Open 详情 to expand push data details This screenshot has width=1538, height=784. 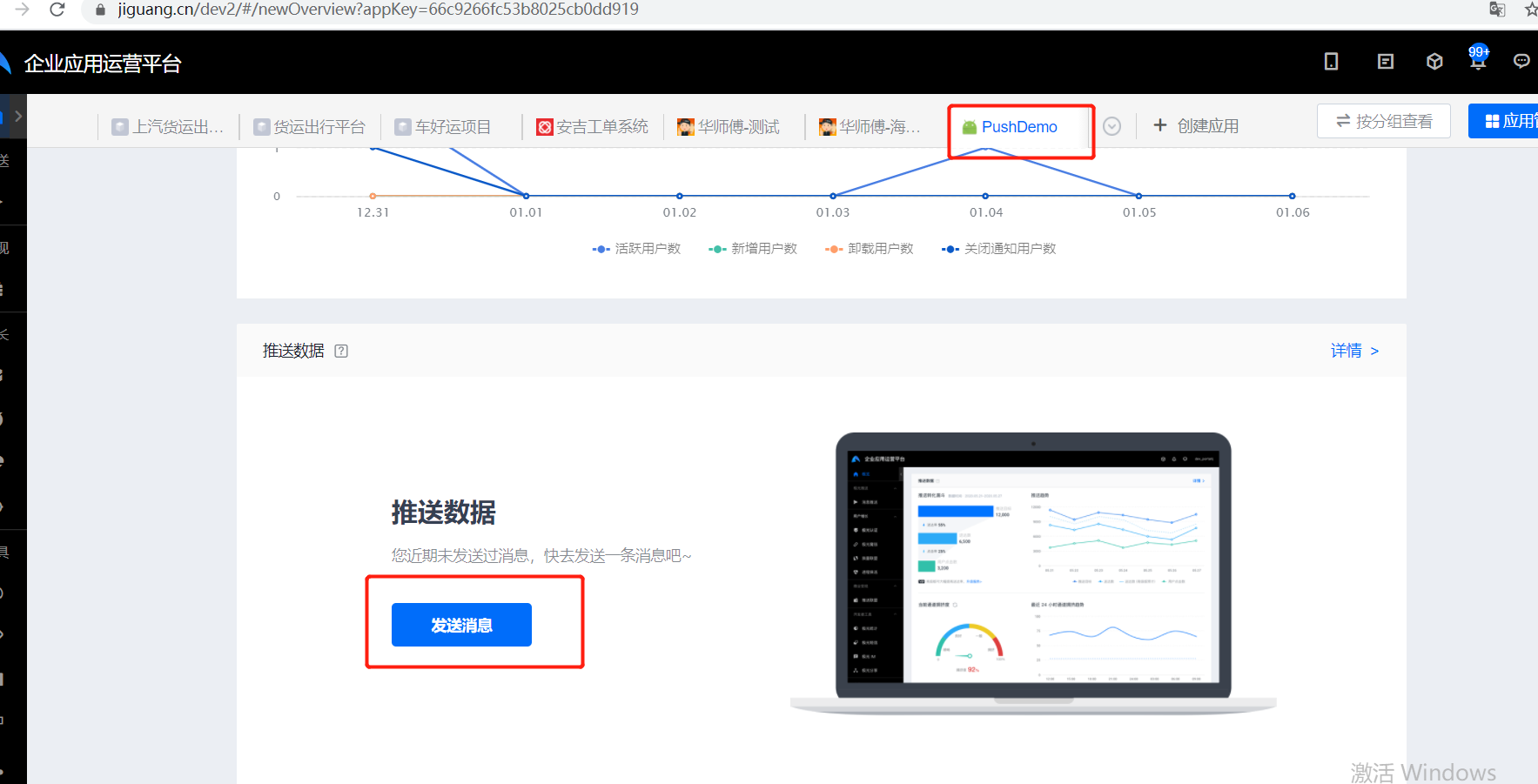click(1354, 352)
